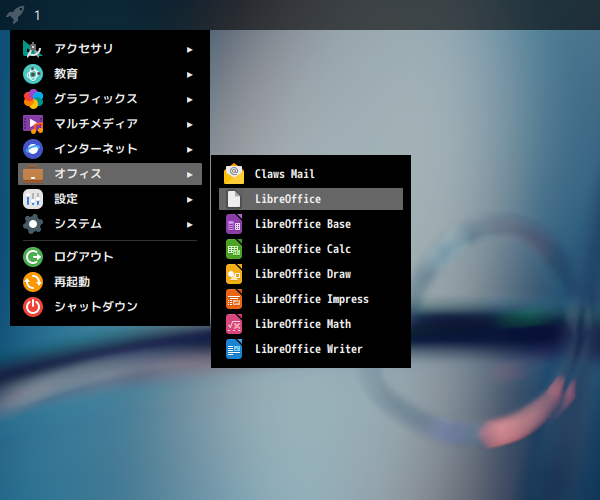This screenshot has height=500, width=600.
Task: Click the yellow LibreOffice Draw icon
Action: (234, 274)
